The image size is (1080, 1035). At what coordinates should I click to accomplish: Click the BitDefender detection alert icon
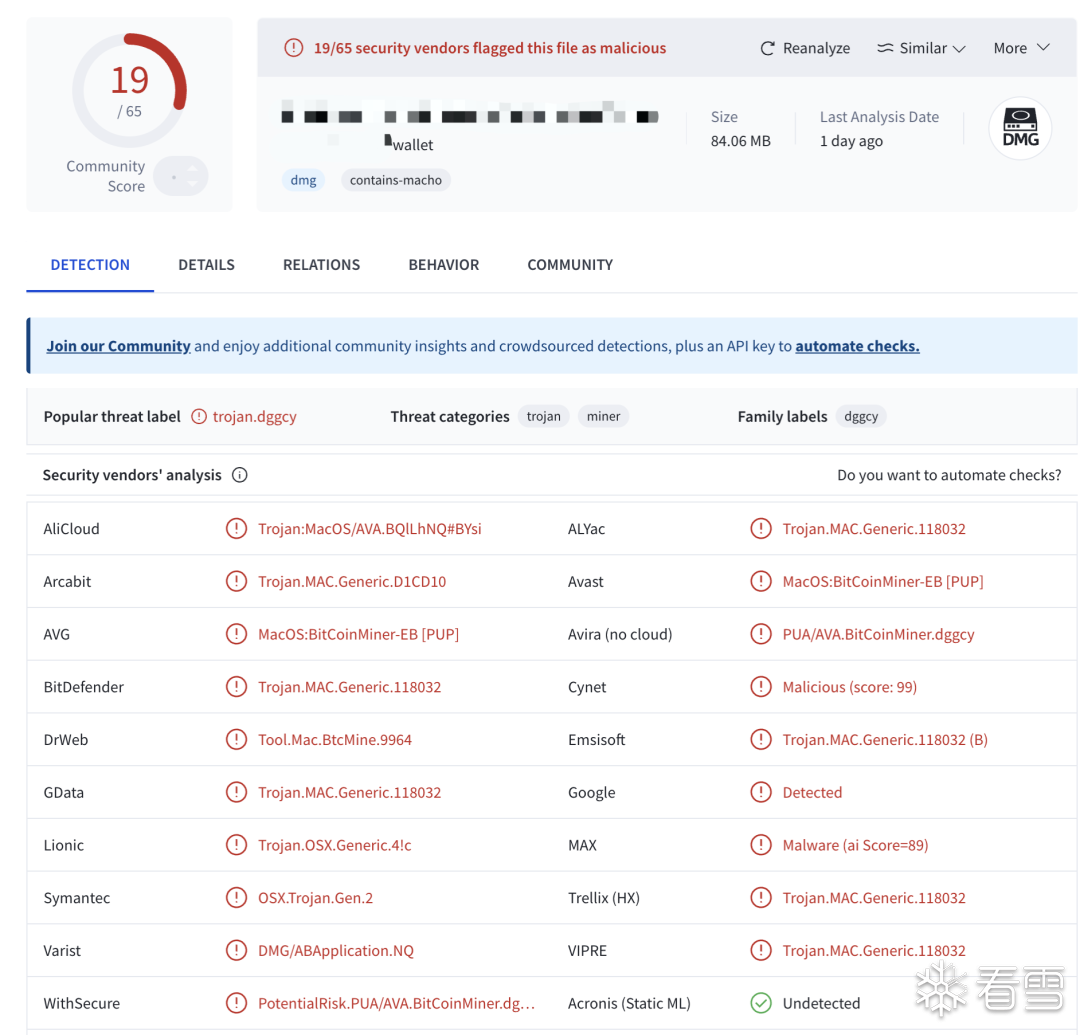click(236, 687)
